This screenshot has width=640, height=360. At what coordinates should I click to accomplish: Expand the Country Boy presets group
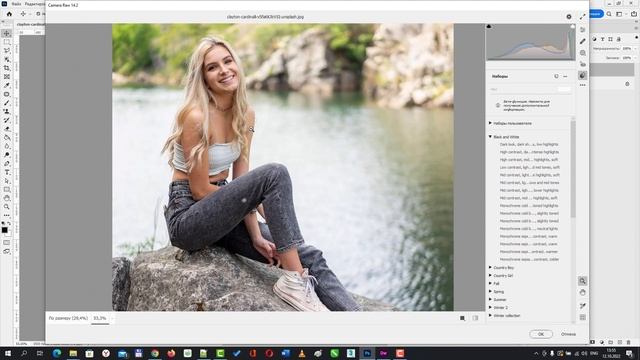click(490, 267)
